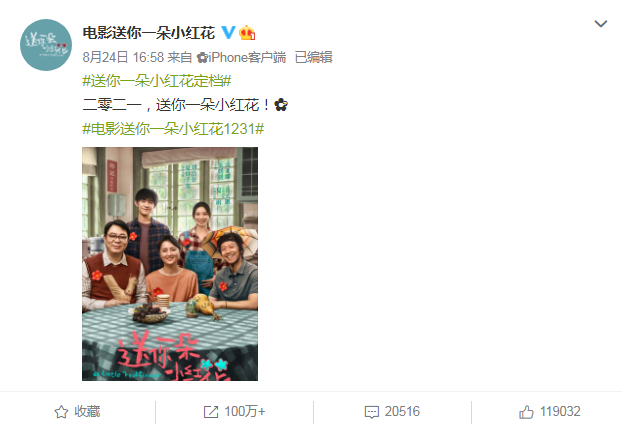Click the iPhone客户端 source link
This screenshot has height=427, width=622.
click(247, 58)
